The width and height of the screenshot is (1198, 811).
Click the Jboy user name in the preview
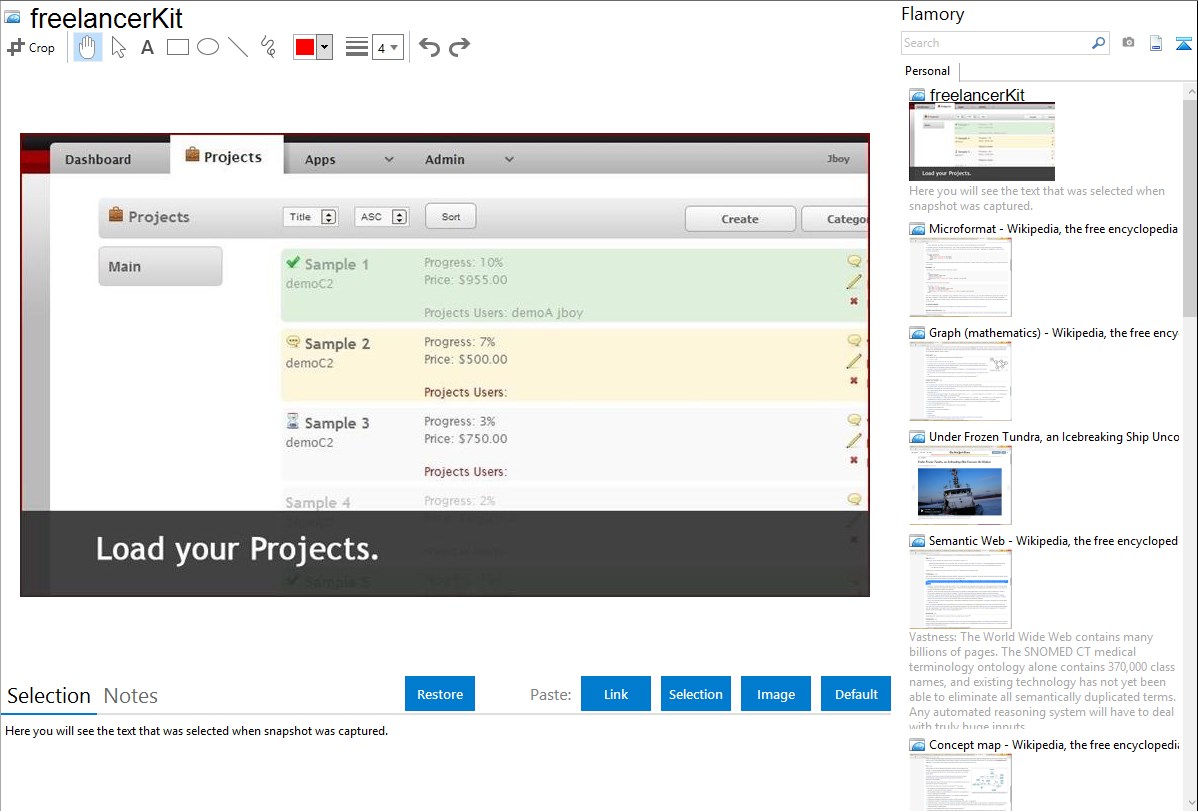838,159
